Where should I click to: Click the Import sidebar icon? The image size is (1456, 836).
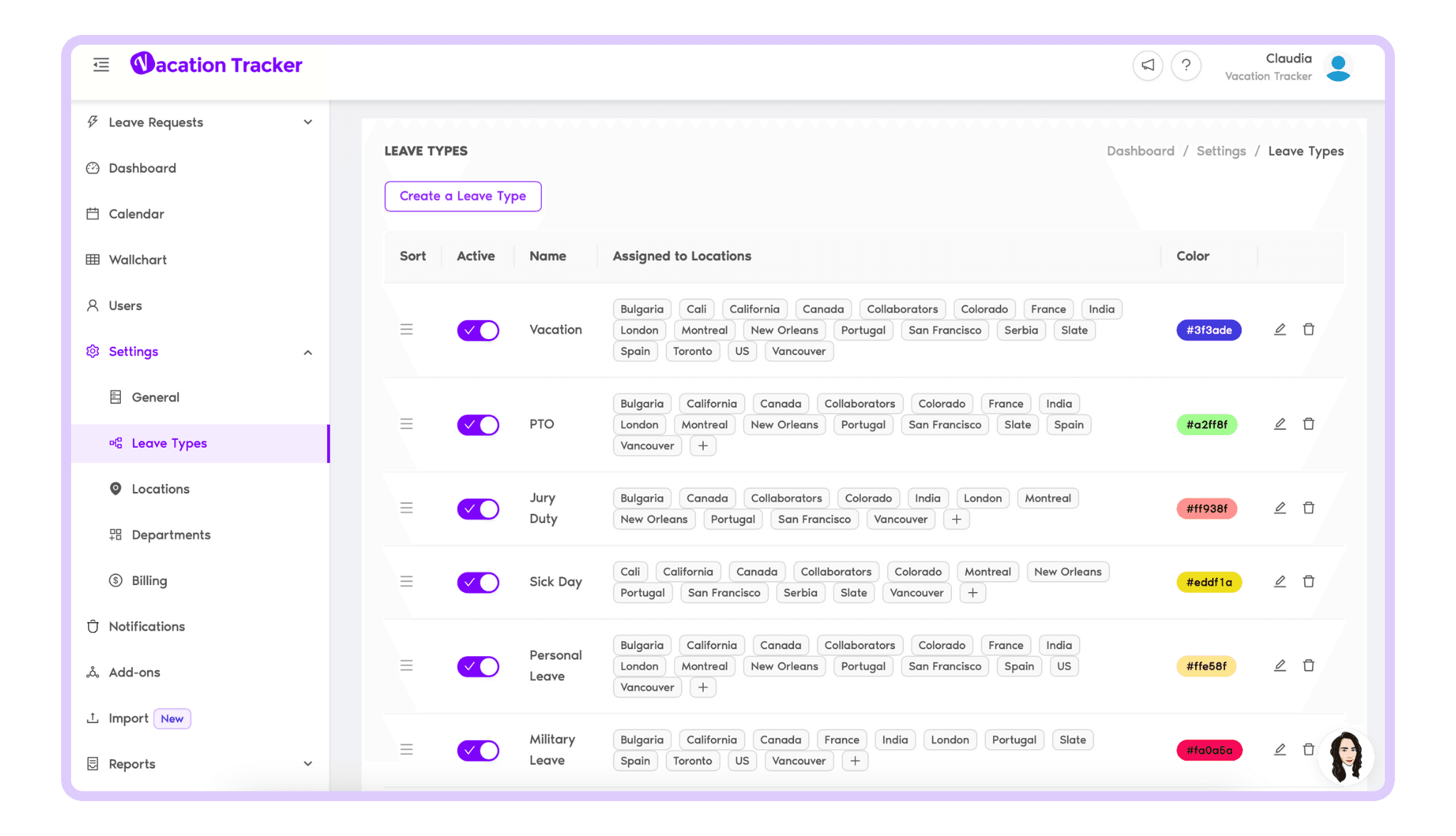94,718
